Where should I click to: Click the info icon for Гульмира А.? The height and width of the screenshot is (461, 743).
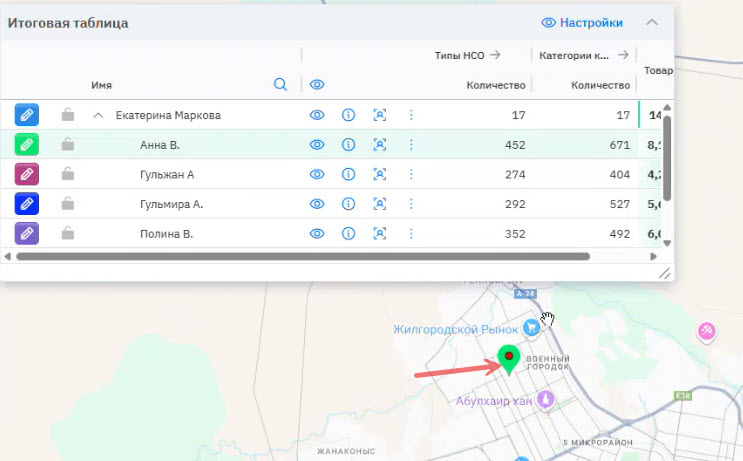[x=348, y=204]
